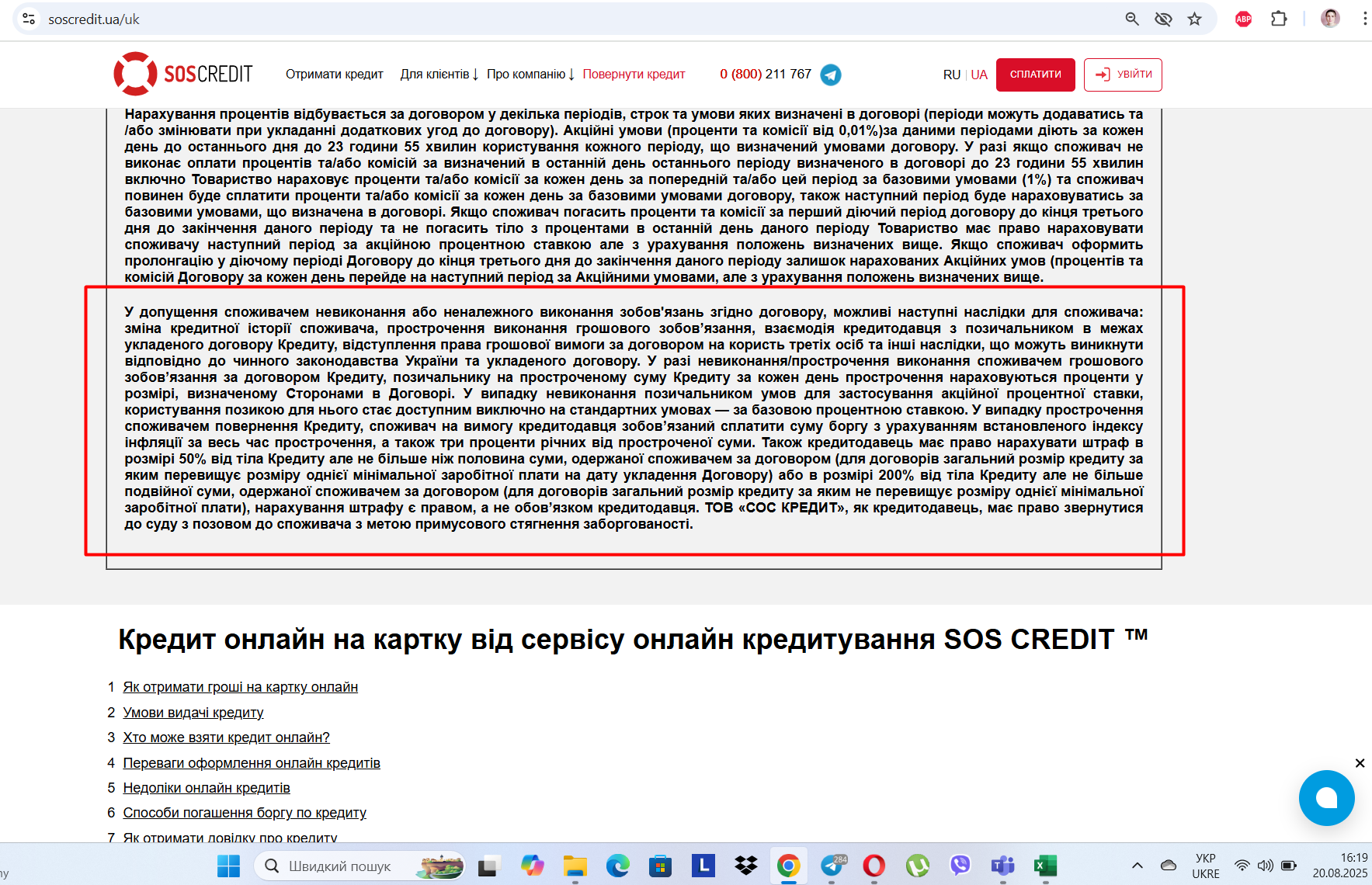Open link Хто може взяти кредит онлайн?

point(227,737)
